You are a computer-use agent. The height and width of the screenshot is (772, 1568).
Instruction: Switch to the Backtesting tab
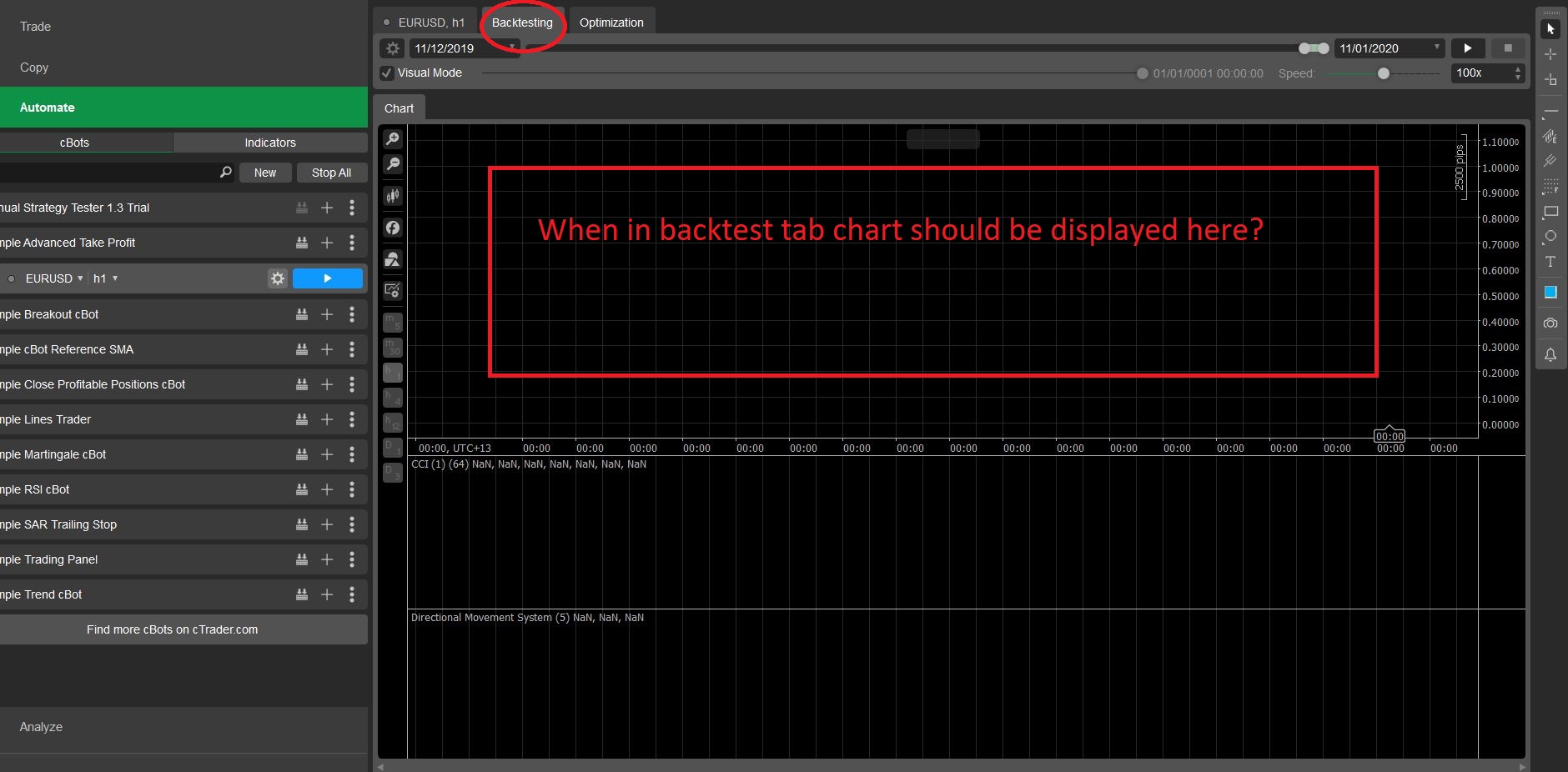(x=522, y=23)
